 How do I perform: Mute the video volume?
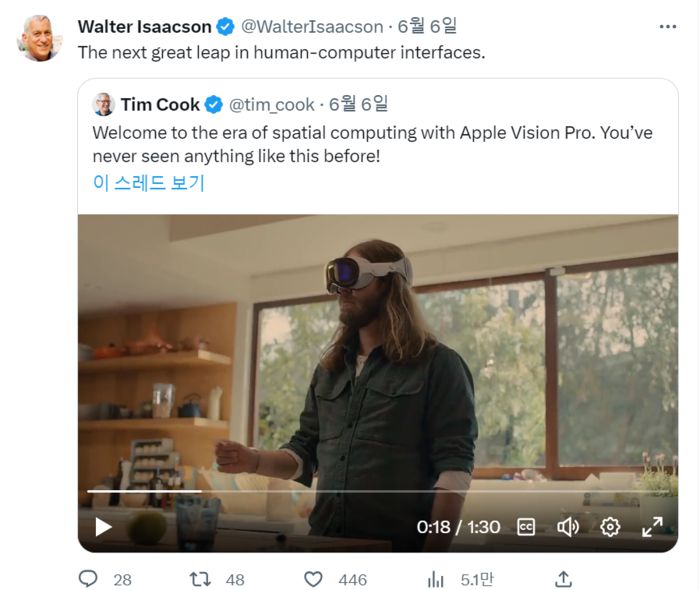pyautogui.click(x=568, y=526)
